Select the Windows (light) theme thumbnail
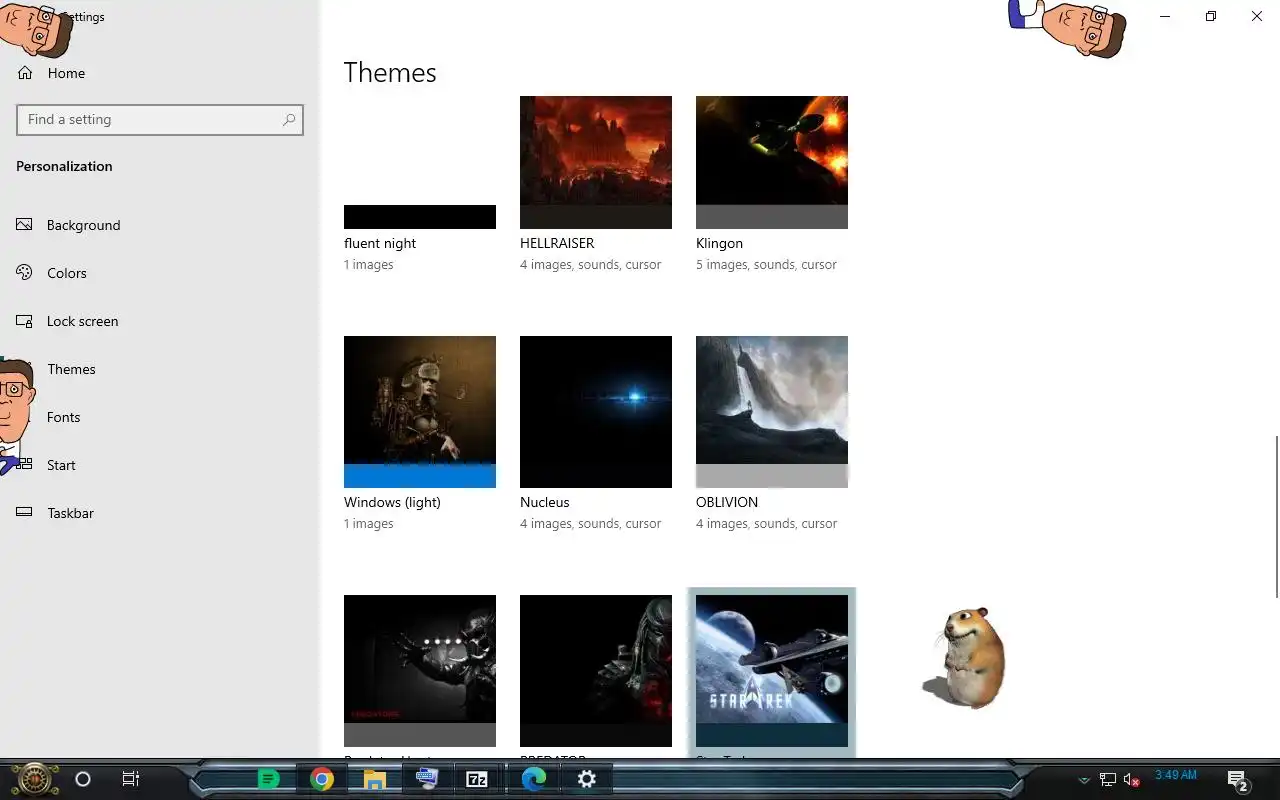The image size is (1280, 800). (420, 412)
